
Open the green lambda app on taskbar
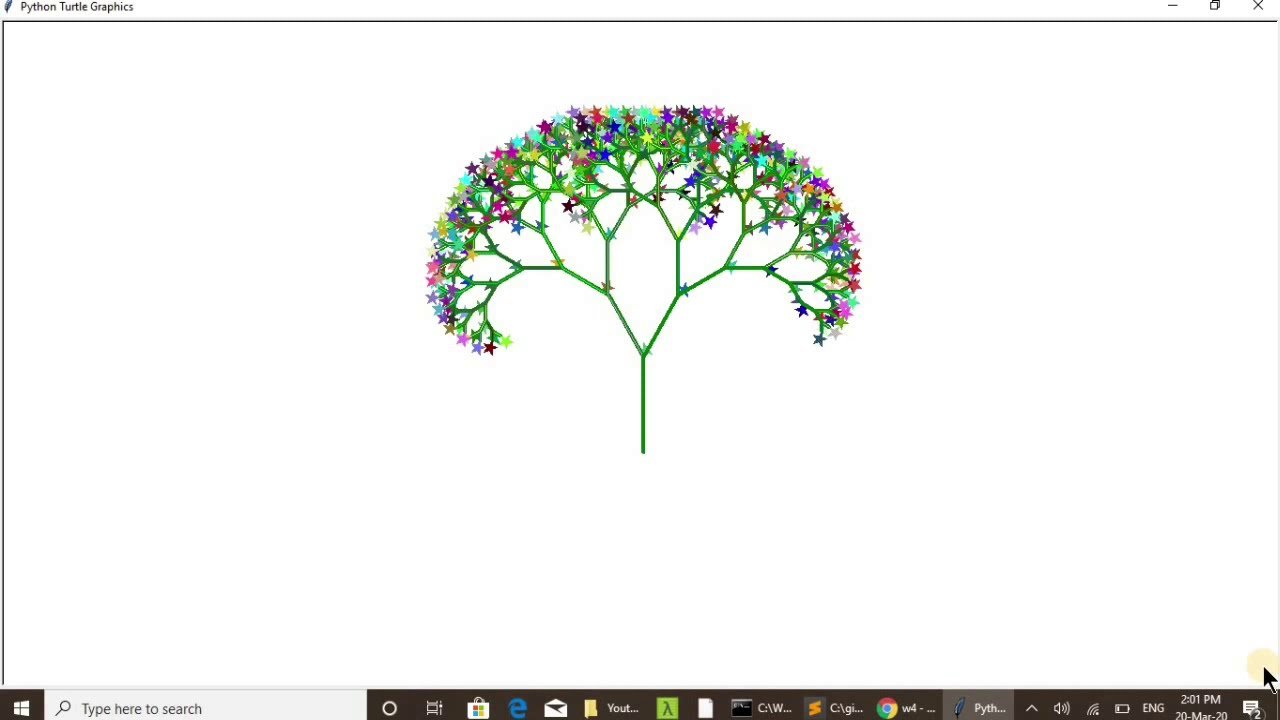coord(667,708)
